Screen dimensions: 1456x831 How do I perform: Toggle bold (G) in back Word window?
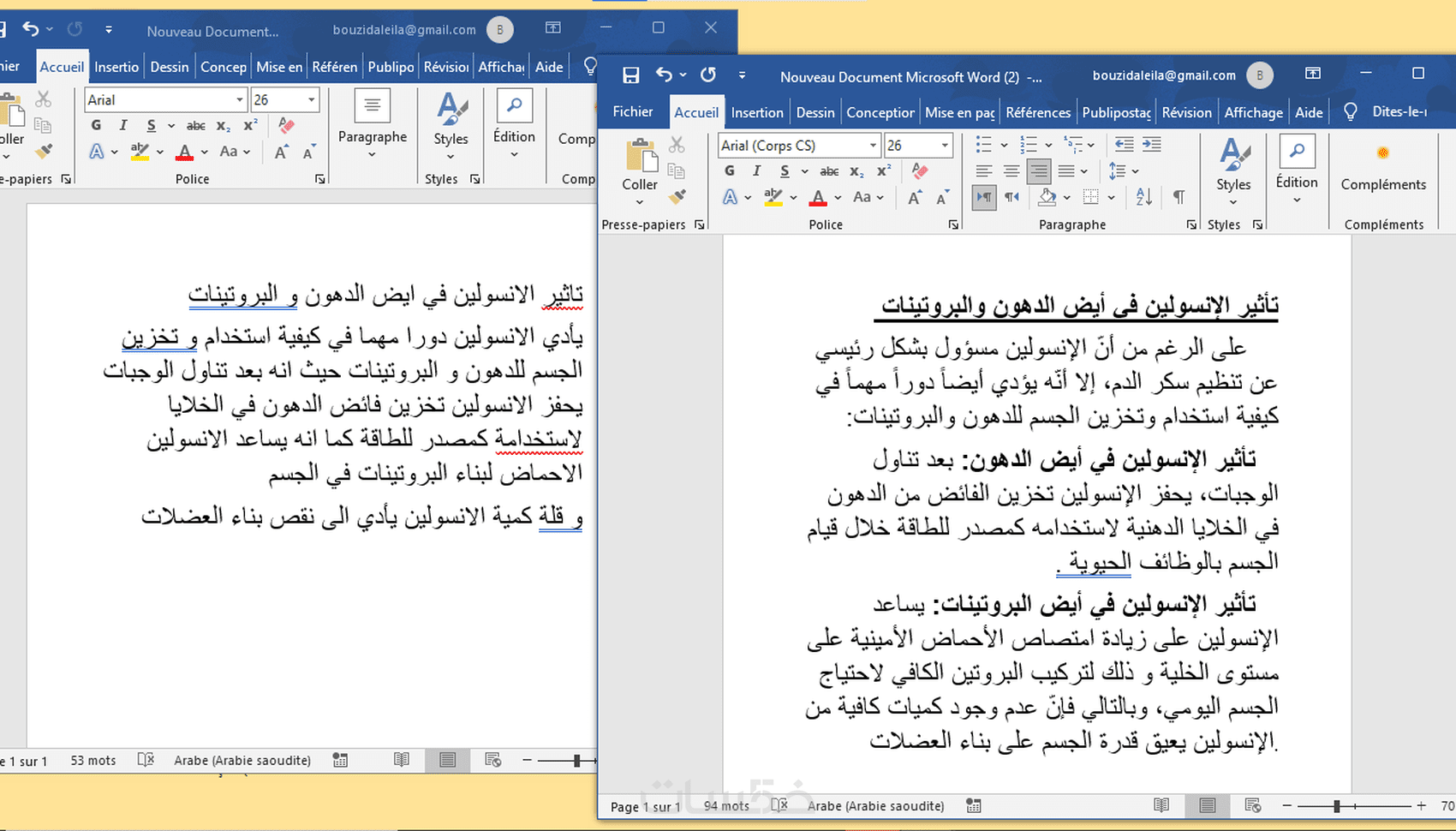[x=96, y=125]
